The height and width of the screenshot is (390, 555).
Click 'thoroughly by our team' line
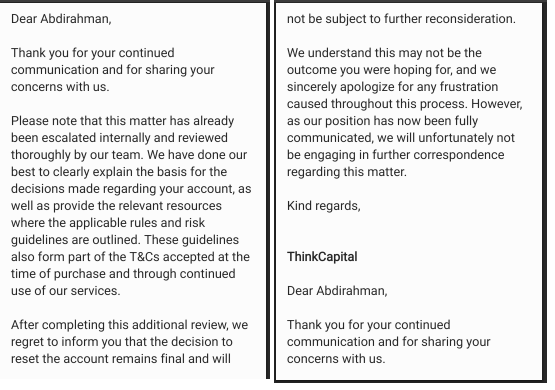click(129, 155)
